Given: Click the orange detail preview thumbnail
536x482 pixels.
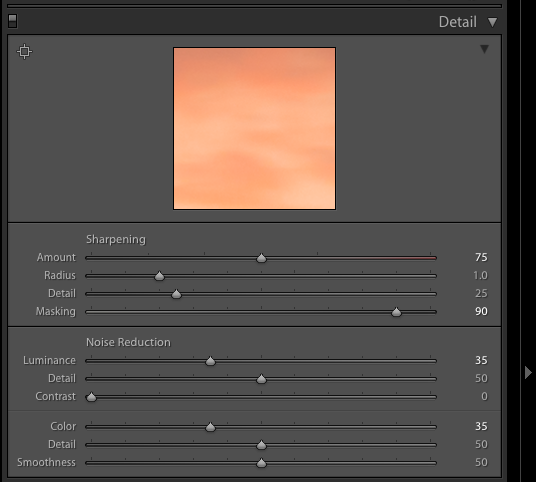Looking at the screenshot, I should pos(254,129).
